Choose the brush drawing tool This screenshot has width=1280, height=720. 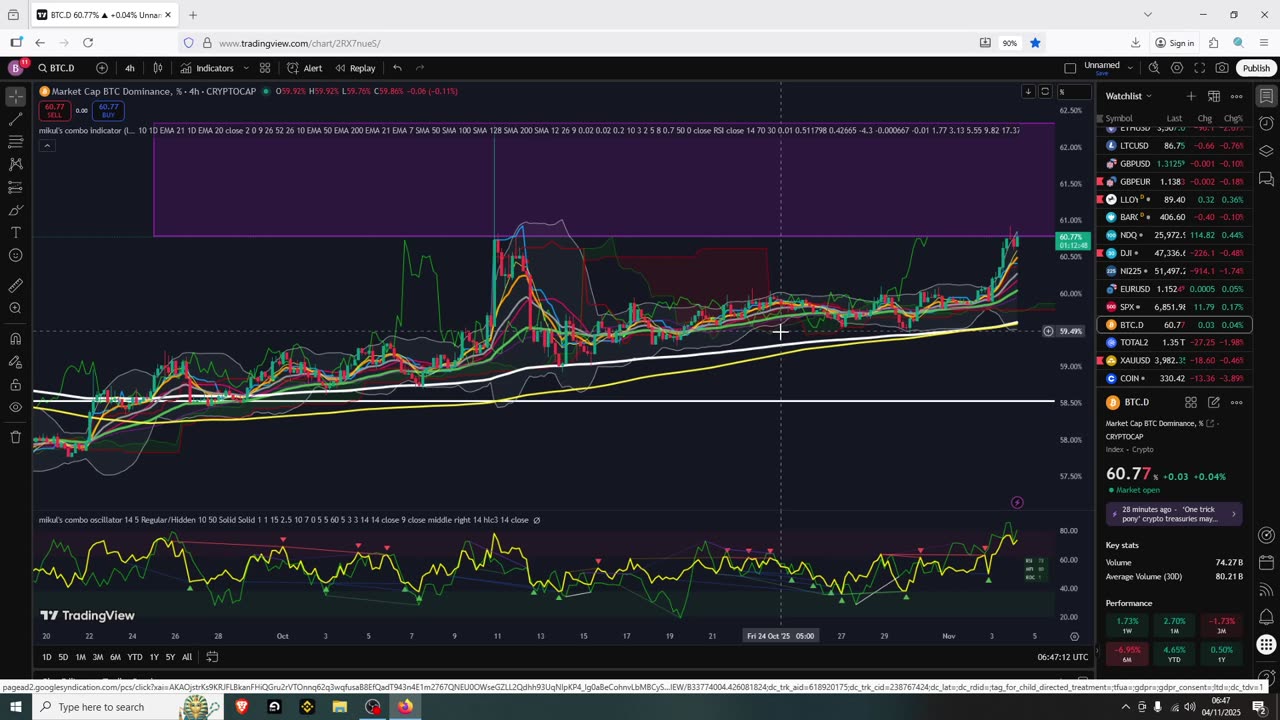point(16,210)
